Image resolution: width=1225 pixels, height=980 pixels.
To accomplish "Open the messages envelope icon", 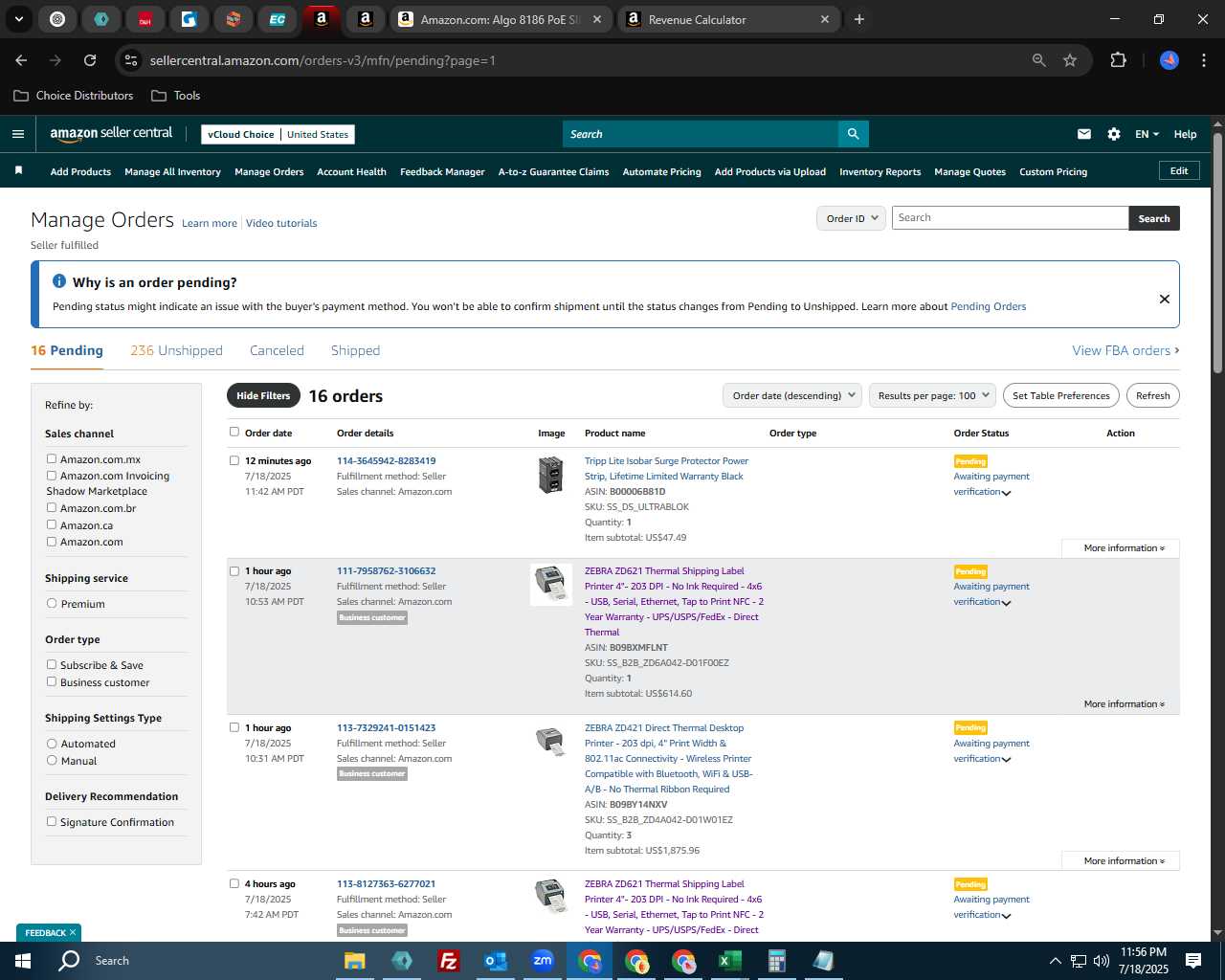I will point(1084,134).
